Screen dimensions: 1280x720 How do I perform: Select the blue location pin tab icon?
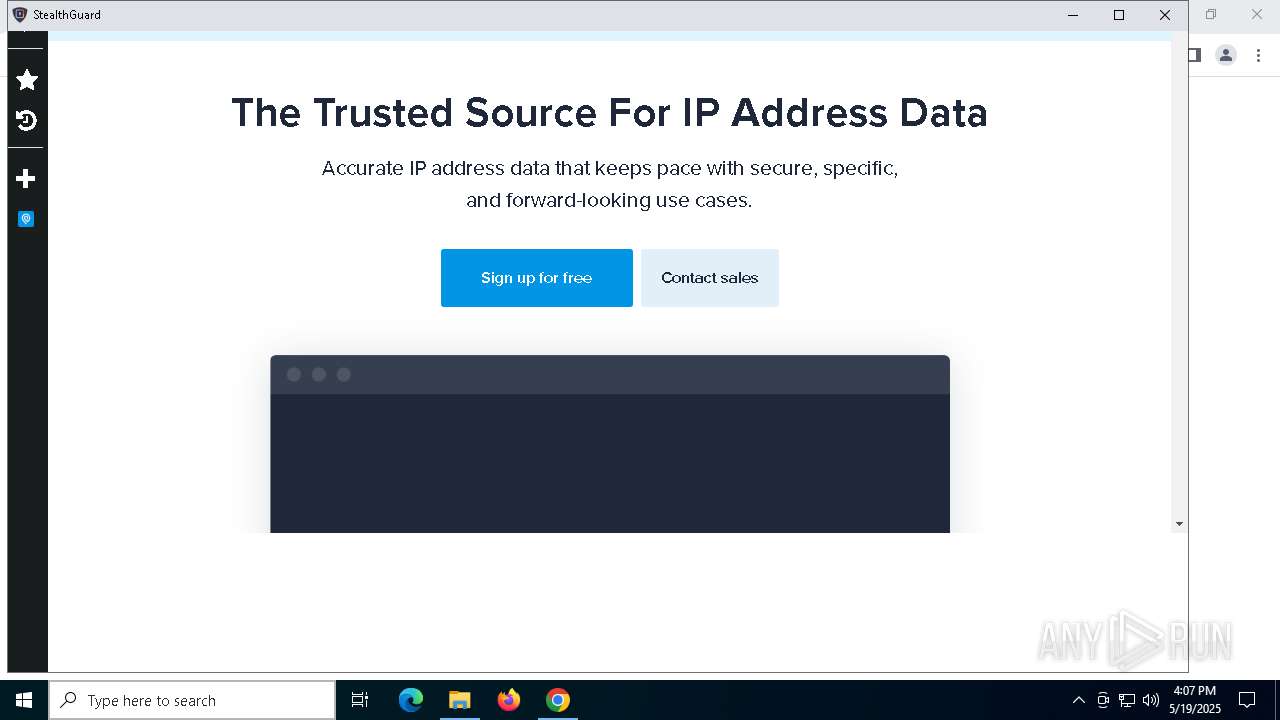[x=27, y=218]
